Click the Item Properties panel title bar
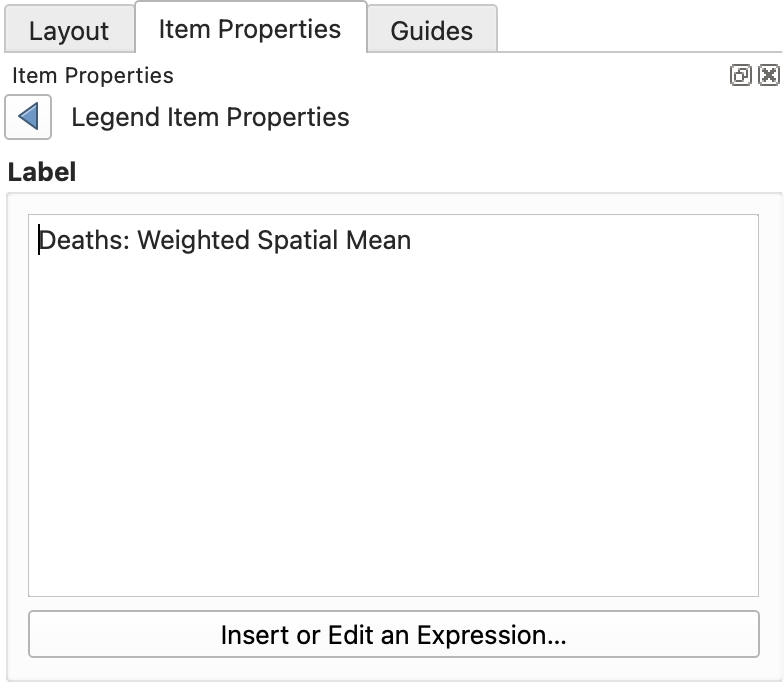784x692 pixels. click(400, 75)
